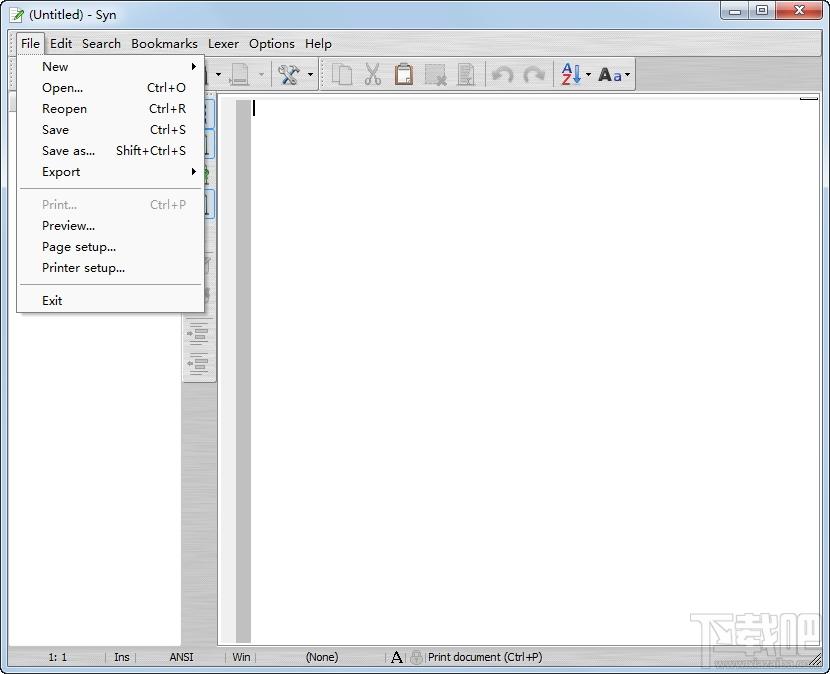Click the Copy icon in toolbar
The width and height of the screenshot is (830, 674).
[x=342, y=75]
